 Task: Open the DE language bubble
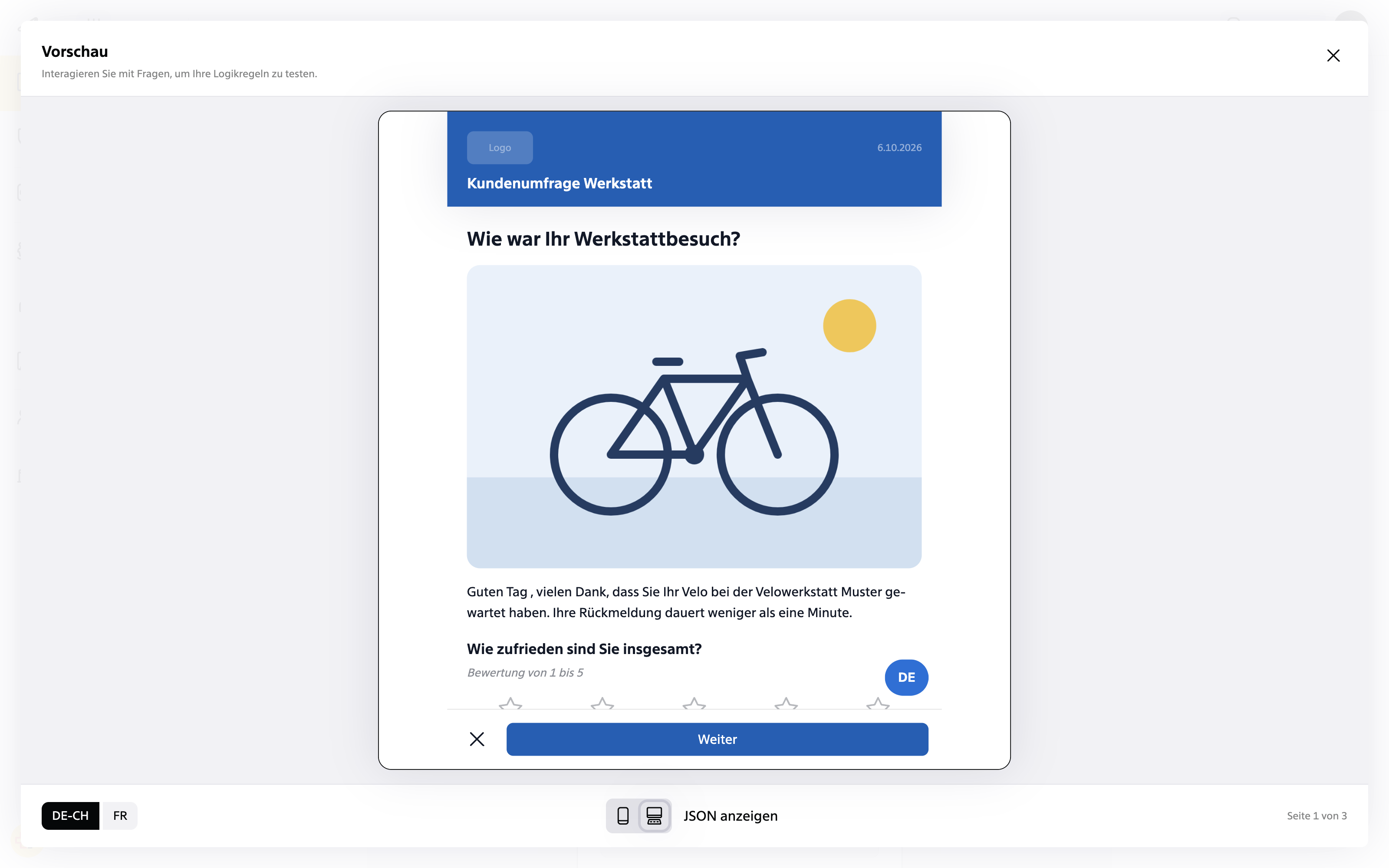point(906,677)
